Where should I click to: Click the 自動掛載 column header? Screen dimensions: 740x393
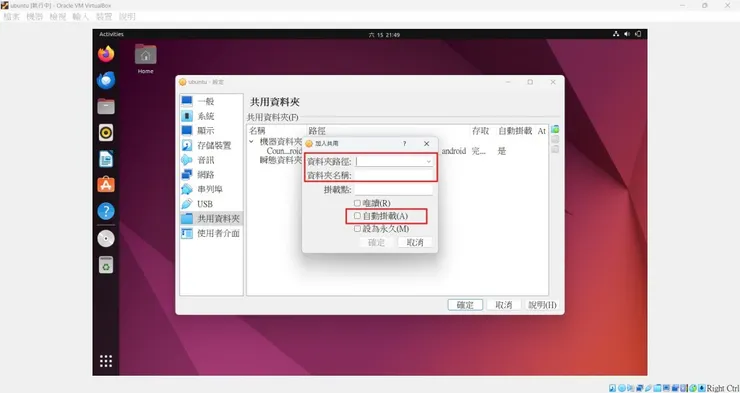point(515,131)
